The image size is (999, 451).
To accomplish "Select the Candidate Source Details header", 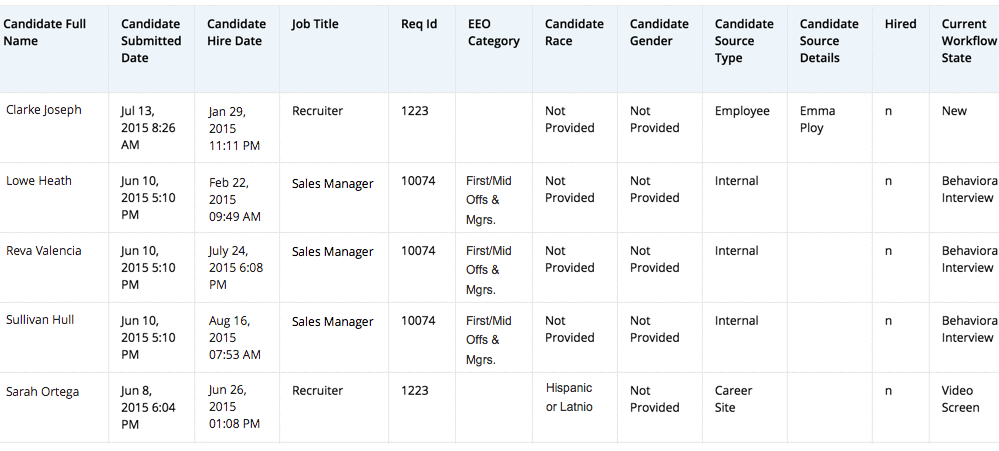I will 829,41.
